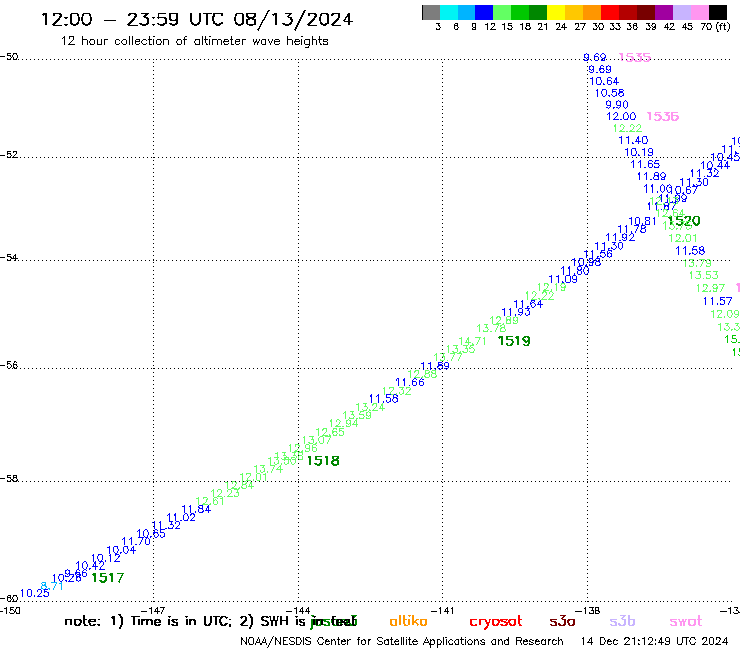Click the cyan swatch in the color scale

click(449, 12)
